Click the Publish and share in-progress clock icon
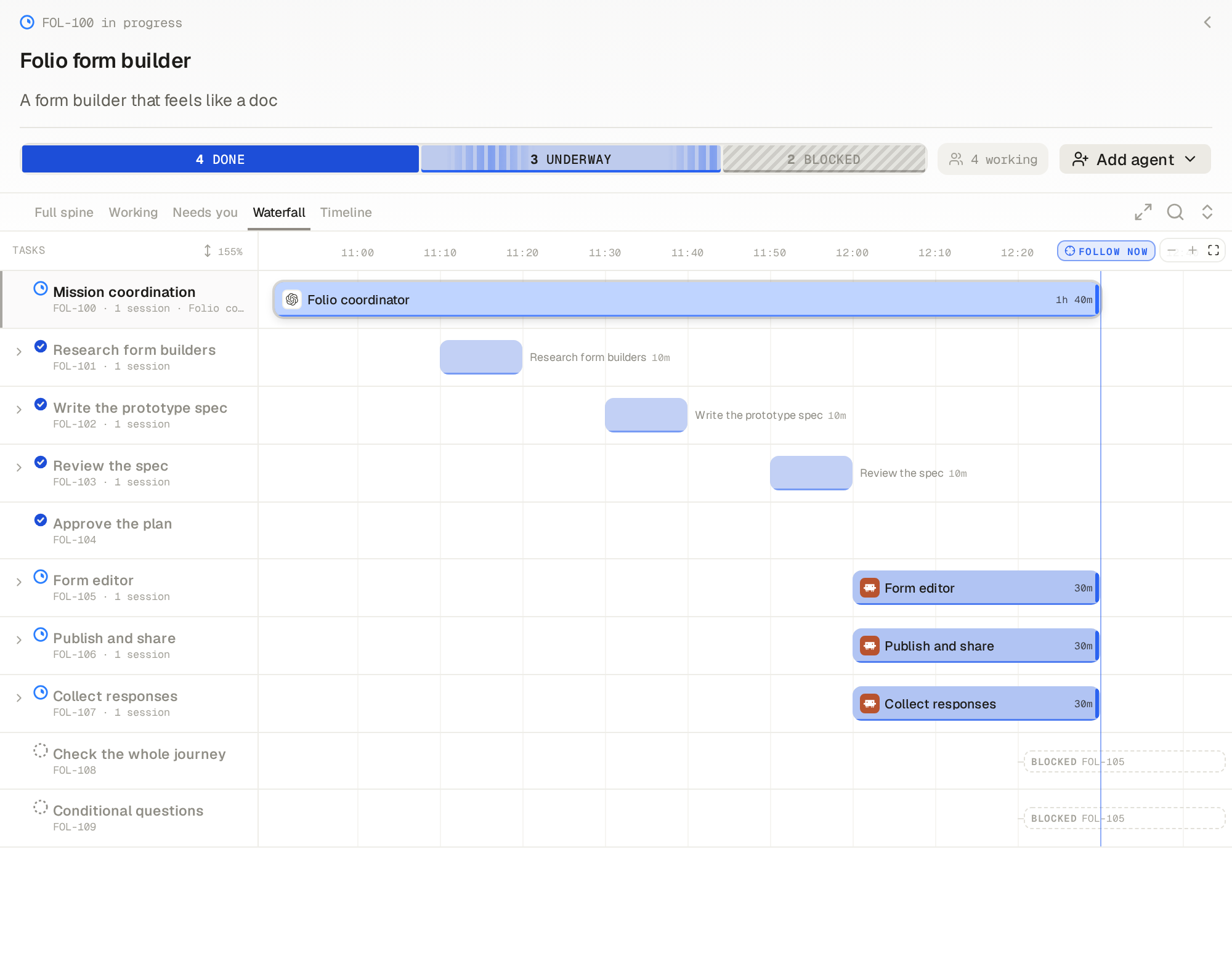The image size is (1232, 961). point(41,635)
